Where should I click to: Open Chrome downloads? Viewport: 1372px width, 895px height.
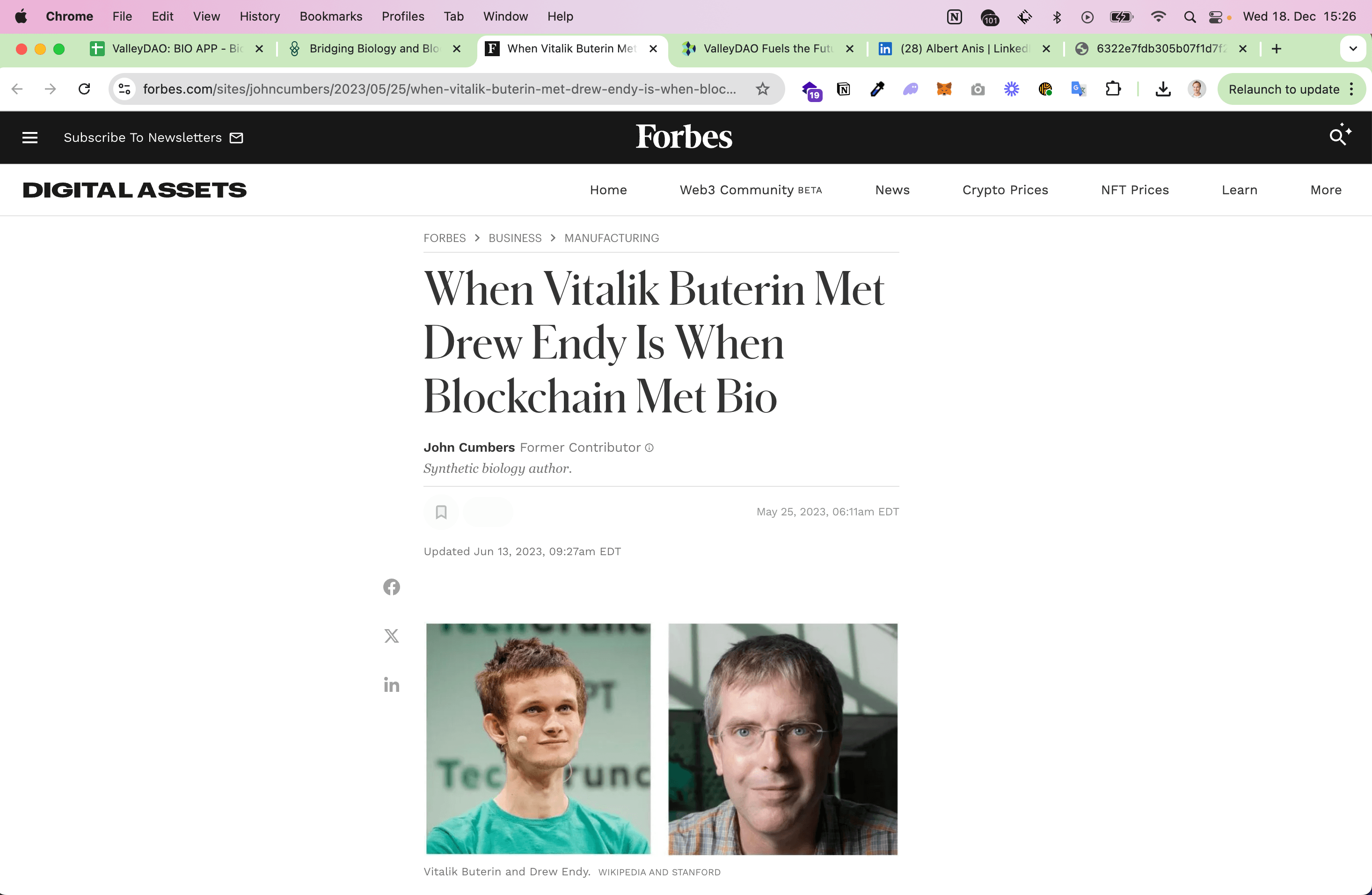pyautogui.click(x=1163, y=89)
